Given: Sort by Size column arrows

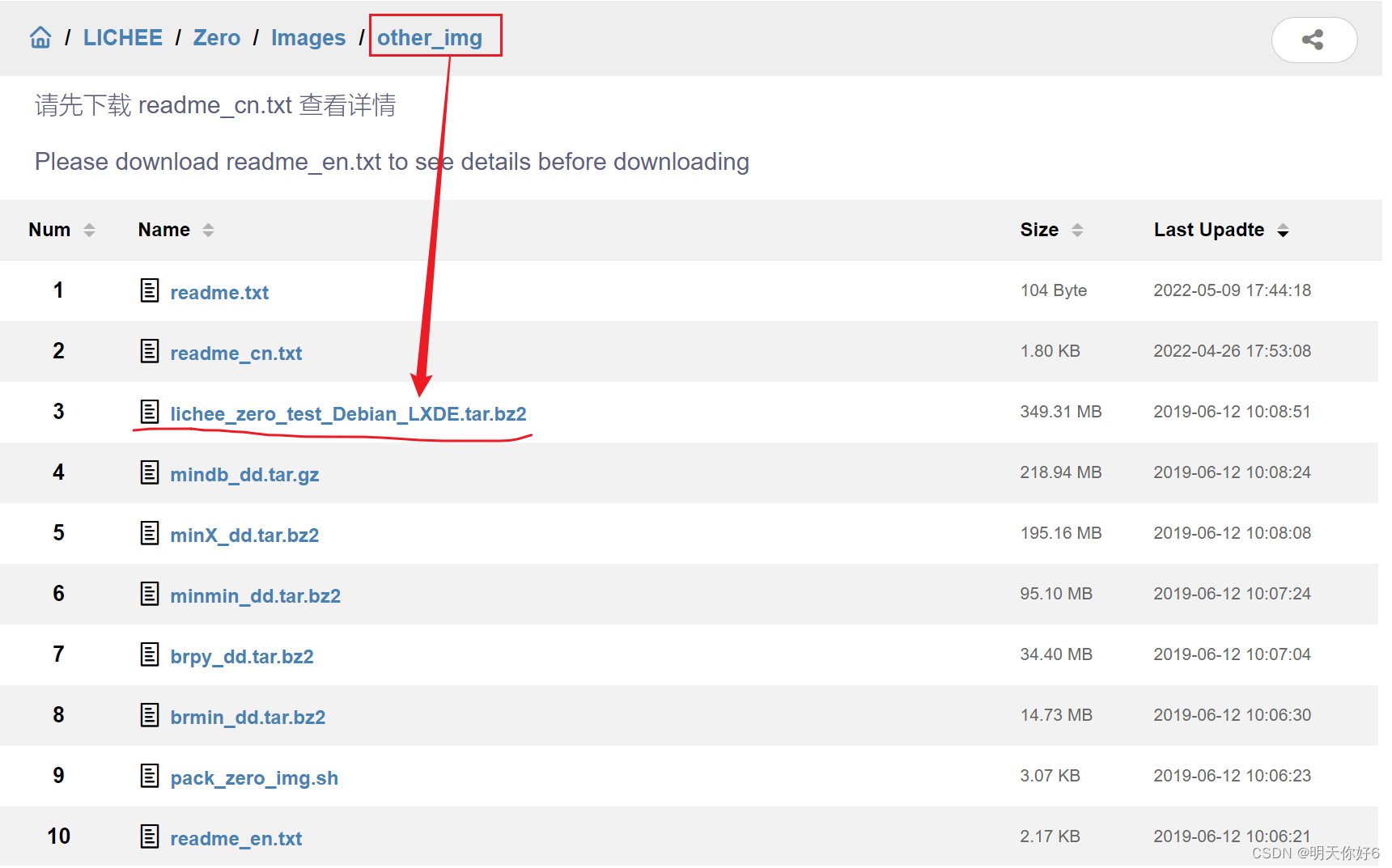Looking at the screenshot, I should 1077,231.
